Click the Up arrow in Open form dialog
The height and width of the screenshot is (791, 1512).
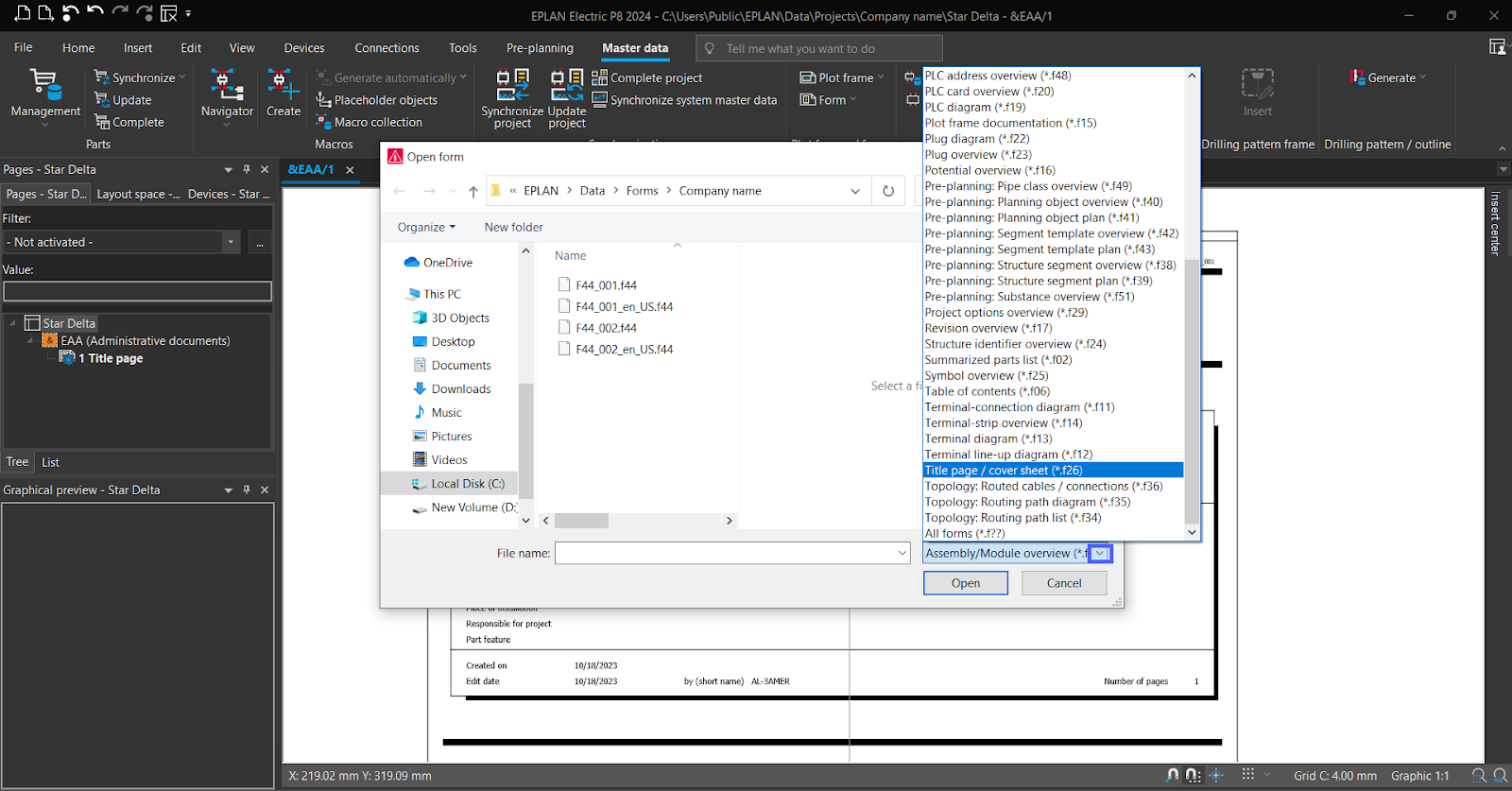coord(473,191)
